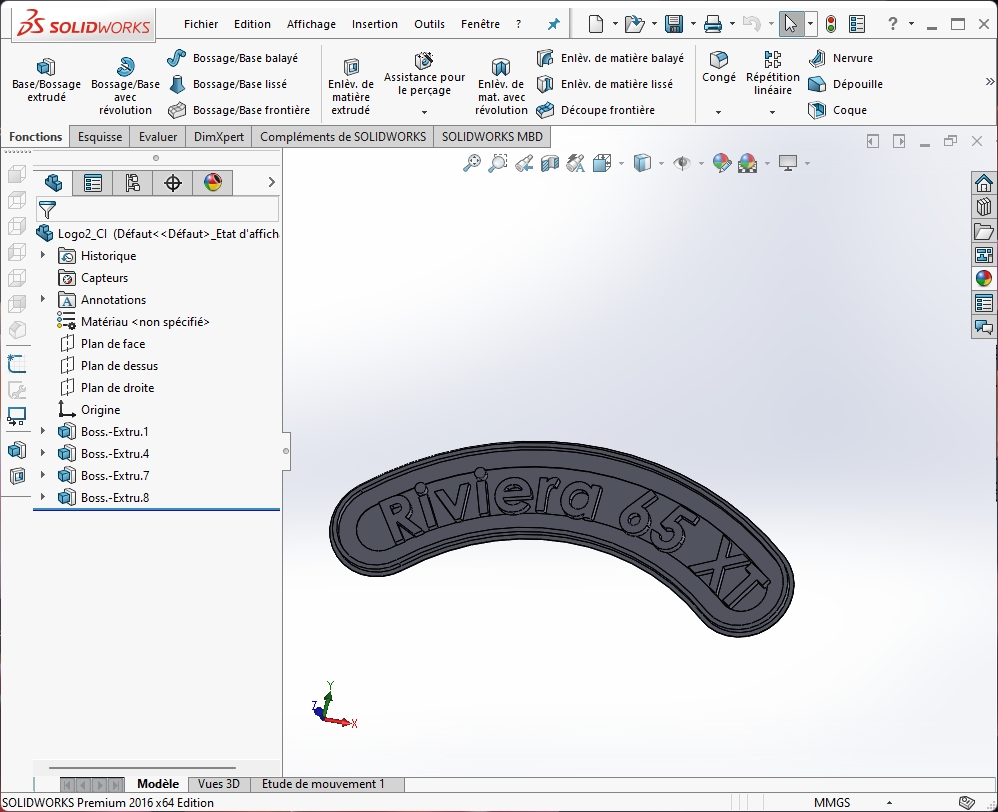Toggle the rebuild traffic light icon
This screenshot has width=998, height=812.
[x=830, y=24]
